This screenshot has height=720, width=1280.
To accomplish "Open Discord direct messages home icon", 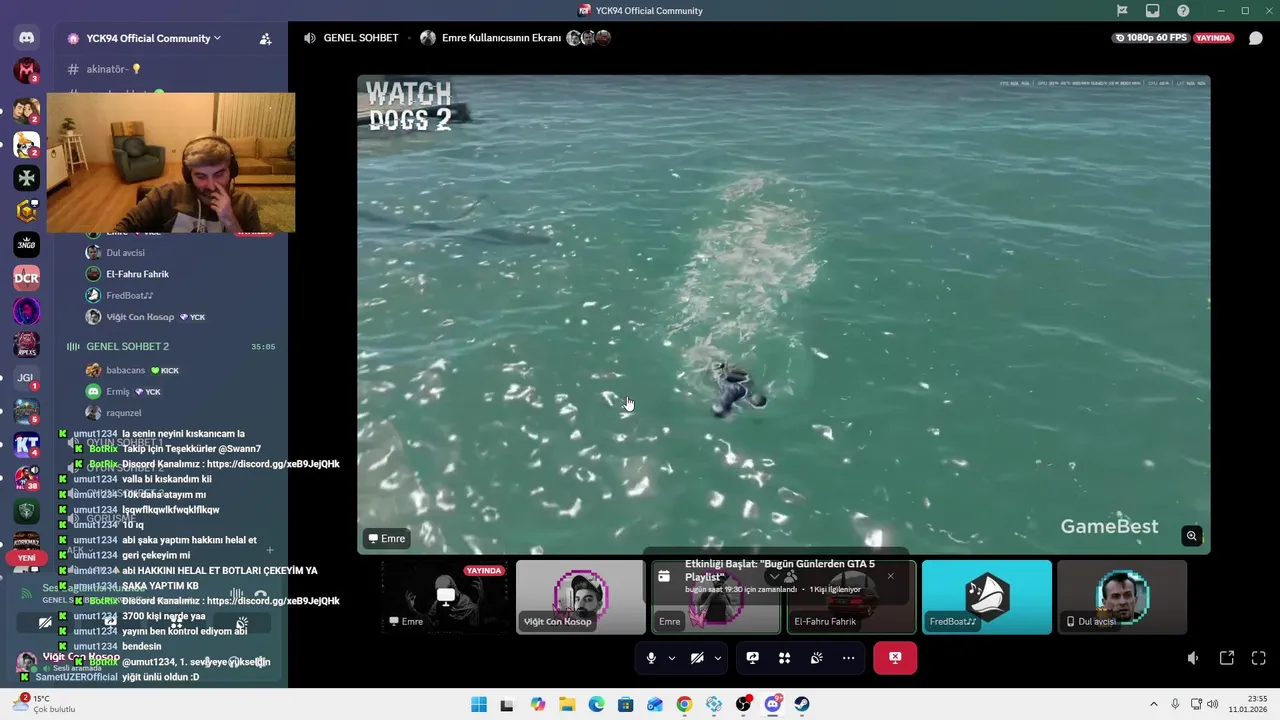I will click(x=26, y=38).
